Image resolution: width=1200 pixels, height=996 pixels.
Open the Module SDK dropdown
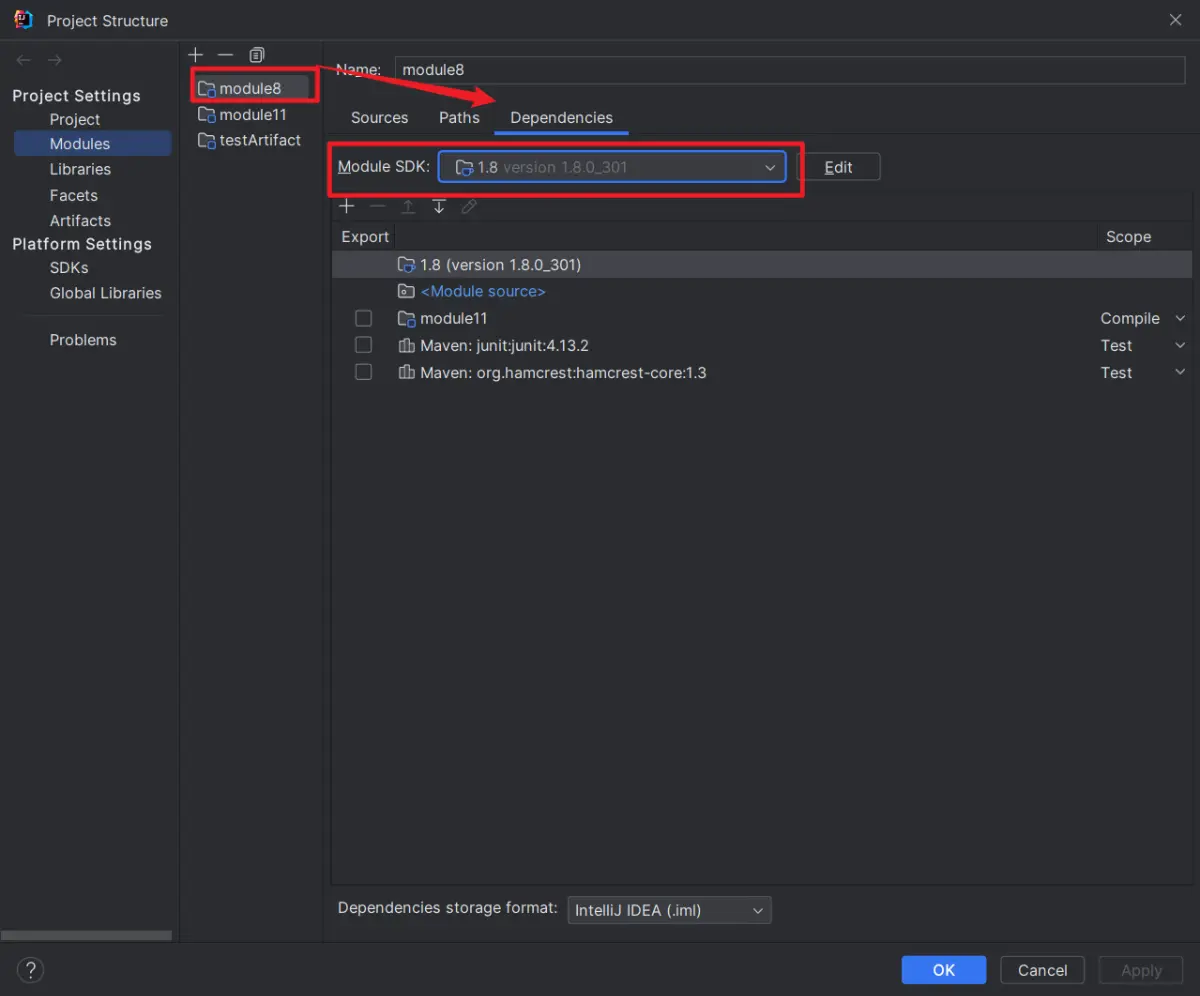[612, 167]
